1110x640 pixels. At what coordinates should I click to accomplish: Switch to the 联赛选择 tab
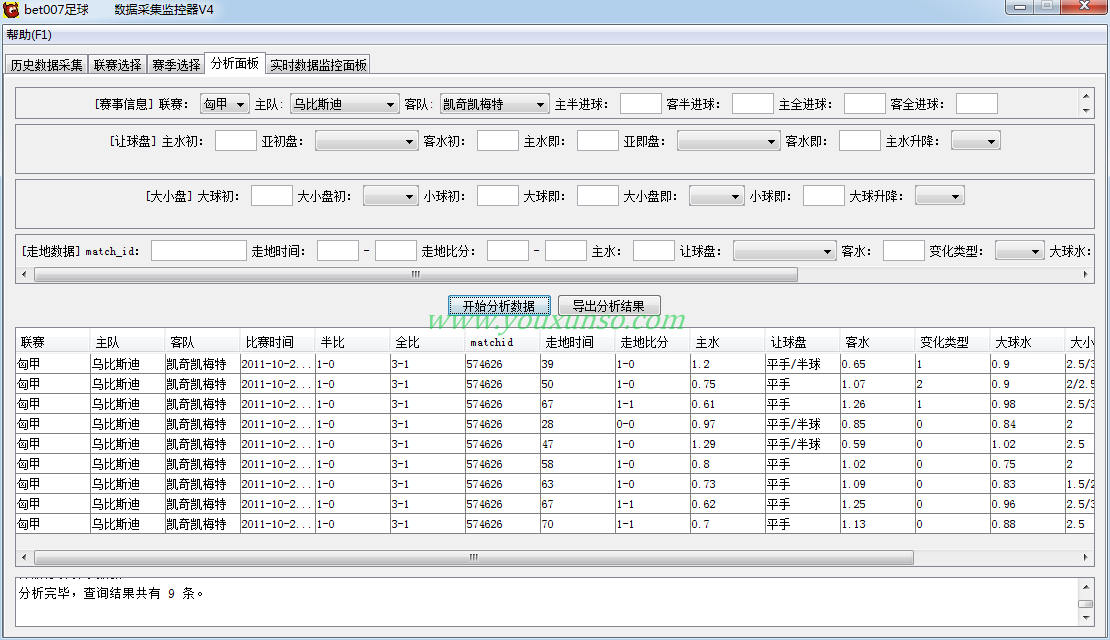pos(117,65)
